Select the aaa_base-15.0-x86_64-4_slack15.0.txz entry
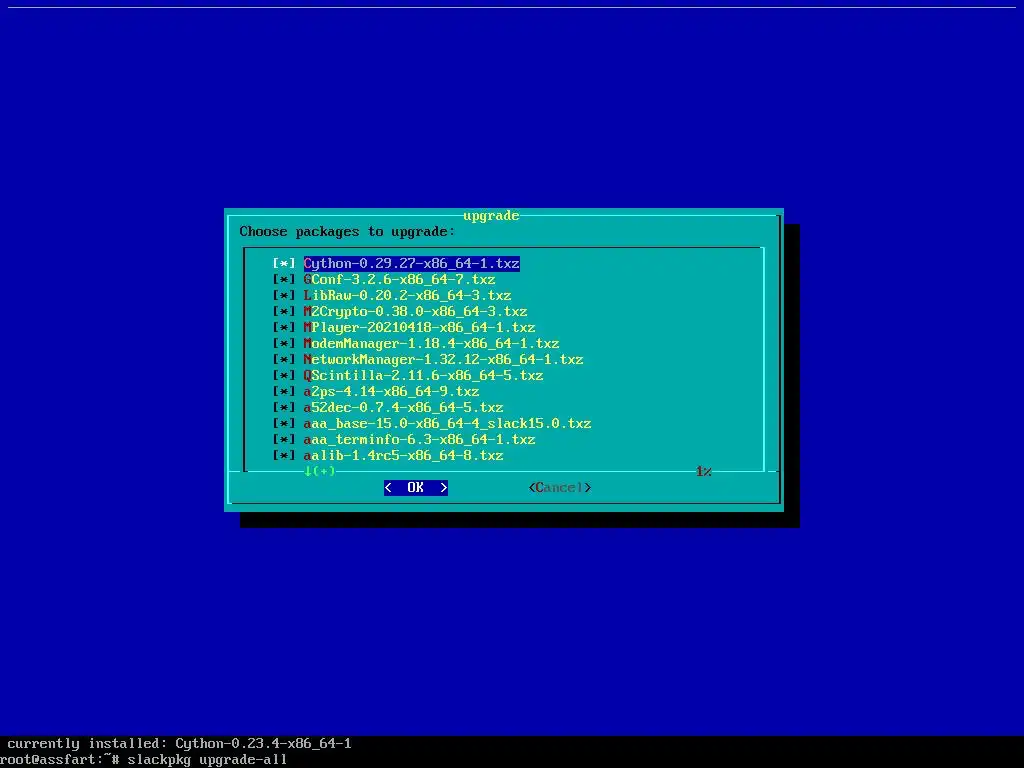 (447, 423)
